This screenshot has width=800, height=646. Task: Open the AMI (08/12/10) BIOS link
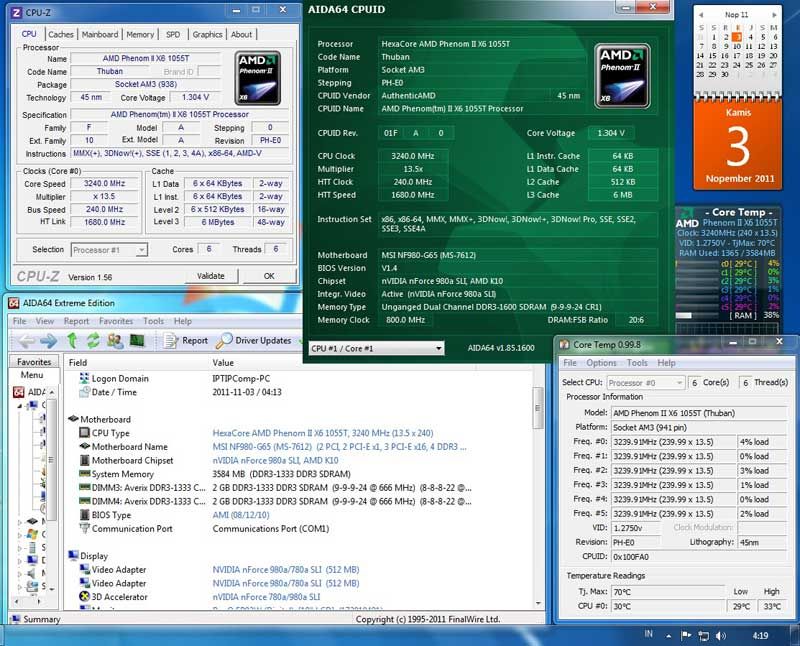[241, 515]
